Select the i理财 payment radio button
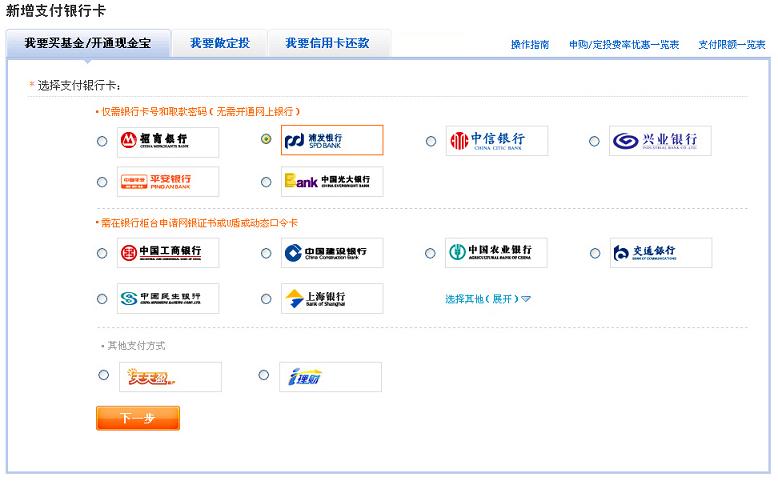This screenshot has width=778, height=481. pos(264,375)
